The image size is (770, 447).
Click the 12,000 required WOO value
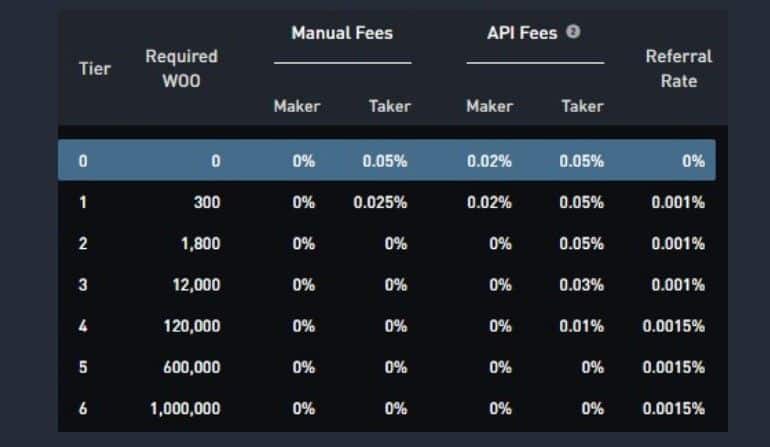(196, 285)
